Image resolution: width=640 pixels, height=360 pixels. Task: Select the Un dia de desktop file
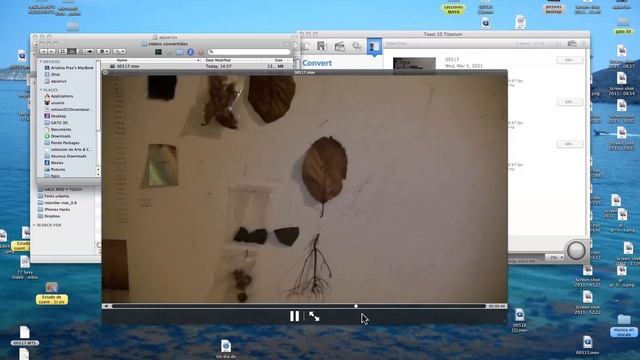click(226, 349)
